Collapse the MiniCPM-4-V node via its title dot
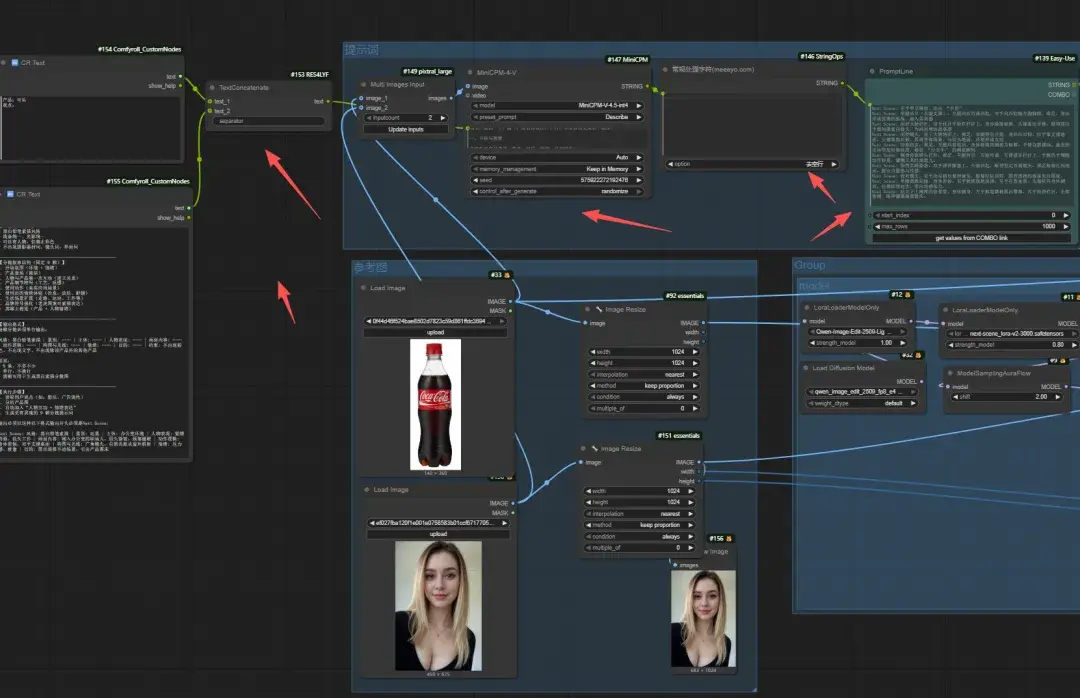Image resolution: width=1080 pixels, height=698 pixels. click(470, 72)
